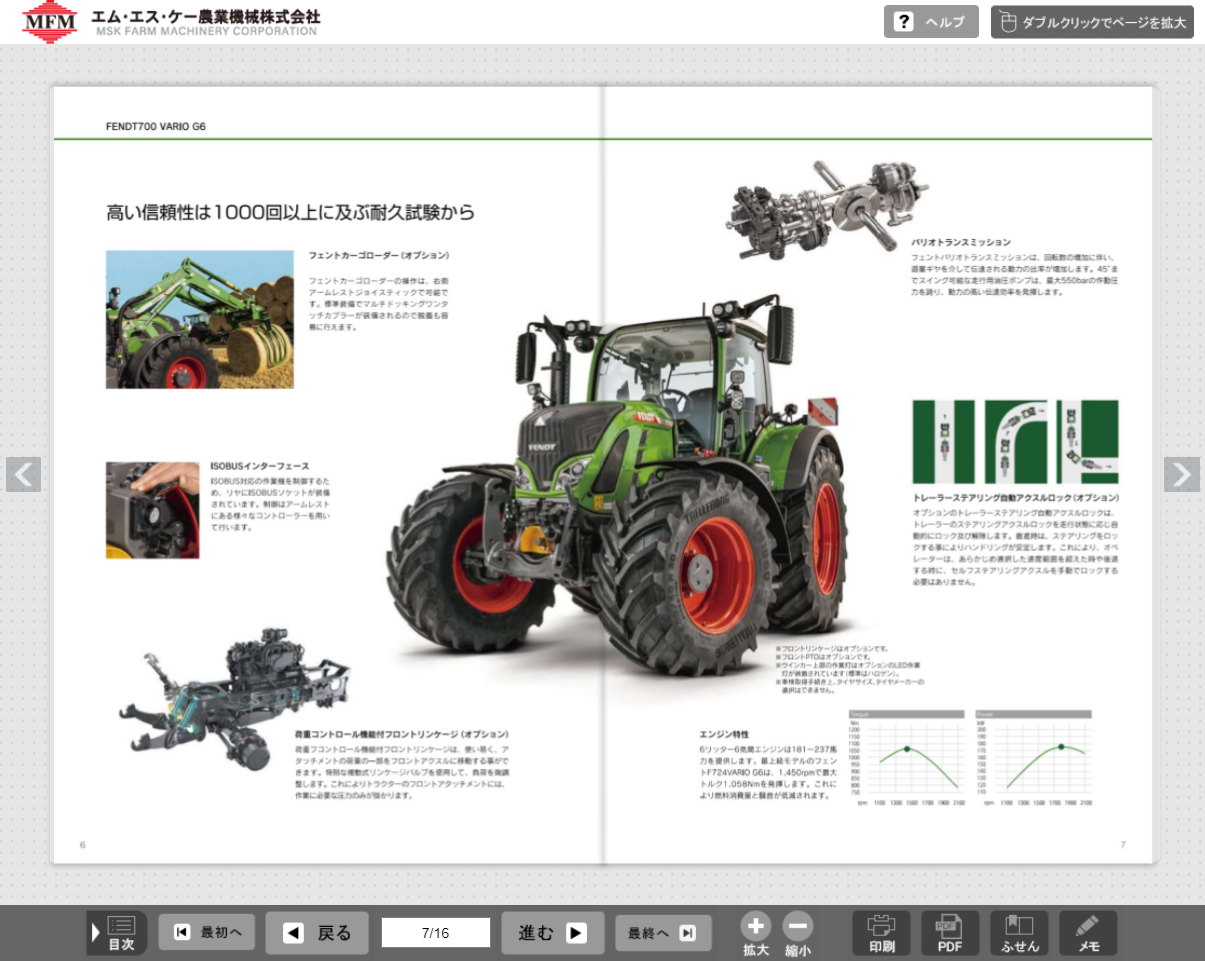This screenshot has width=1205, height=961.
Task: Click the FENDT700 VARIO G6 header text
Action: [x=156, y=126]
